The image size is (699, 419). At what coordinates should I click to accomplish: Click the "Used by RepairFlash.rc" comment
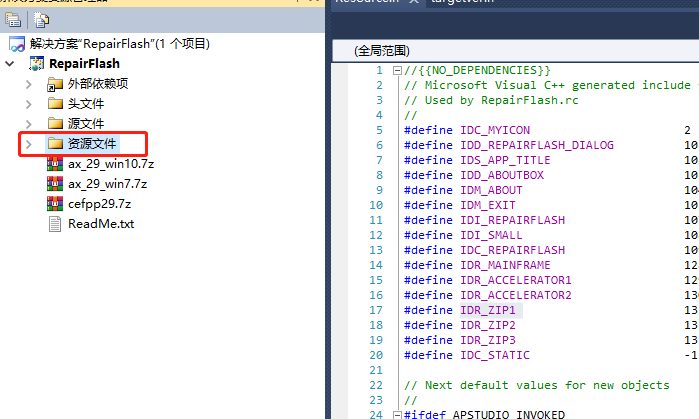[491, 100]
